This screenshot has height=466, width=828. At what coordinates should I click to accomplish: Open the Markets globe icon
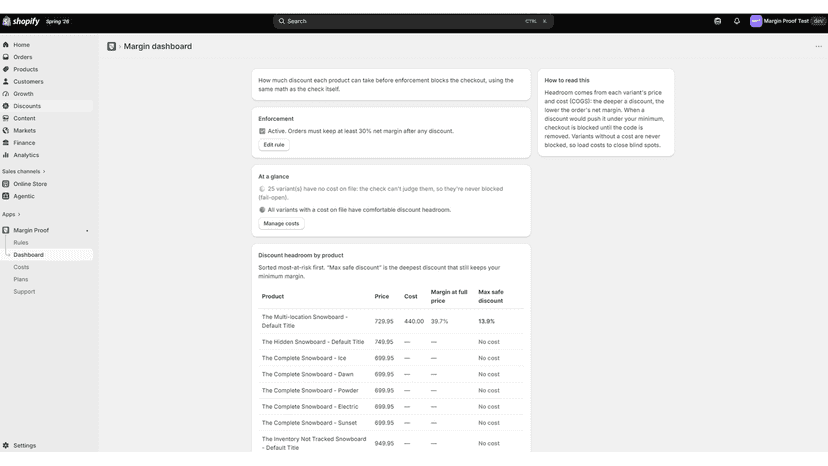[6, 131]
